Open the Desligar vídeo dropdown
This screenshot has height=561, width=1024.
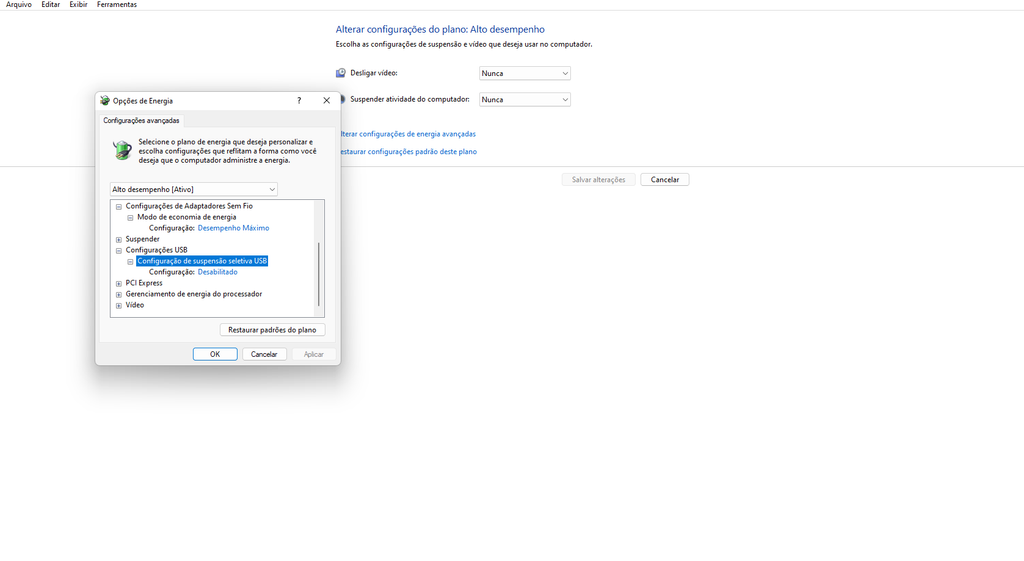pyautogui.click(x=524, y=73)
